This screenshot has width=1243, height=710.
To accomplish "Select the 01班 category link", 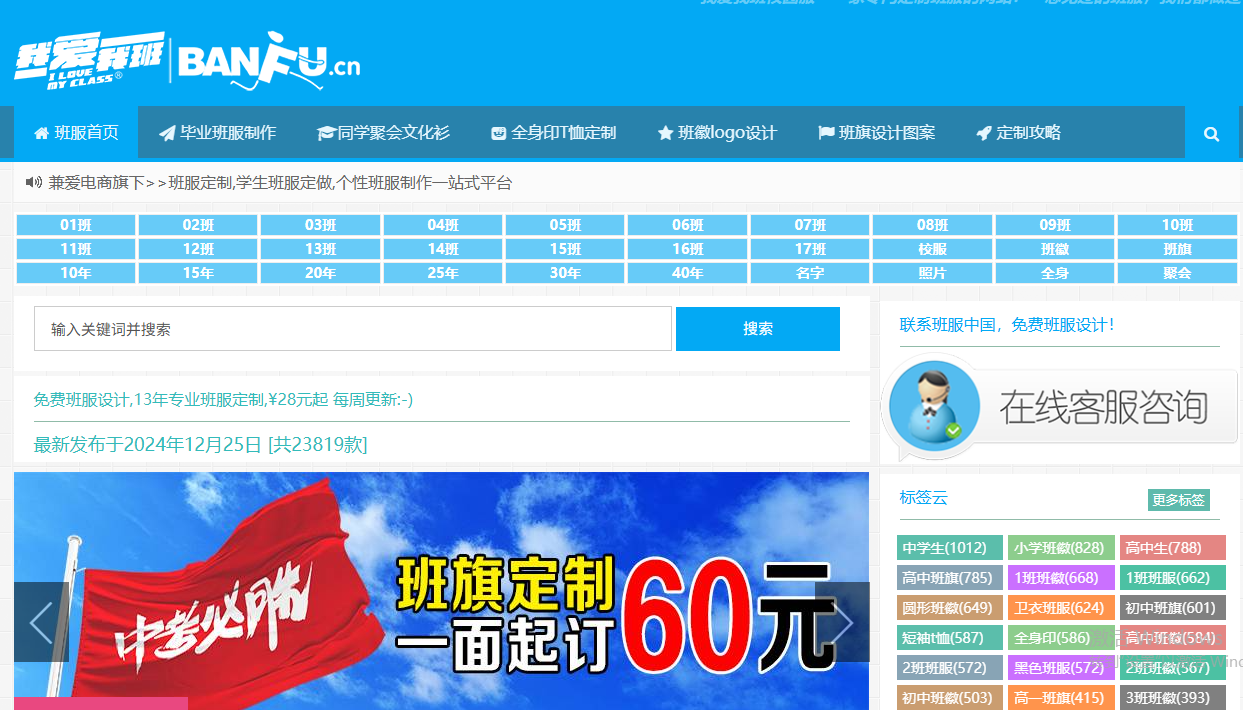I will click(x=76, y=225).
